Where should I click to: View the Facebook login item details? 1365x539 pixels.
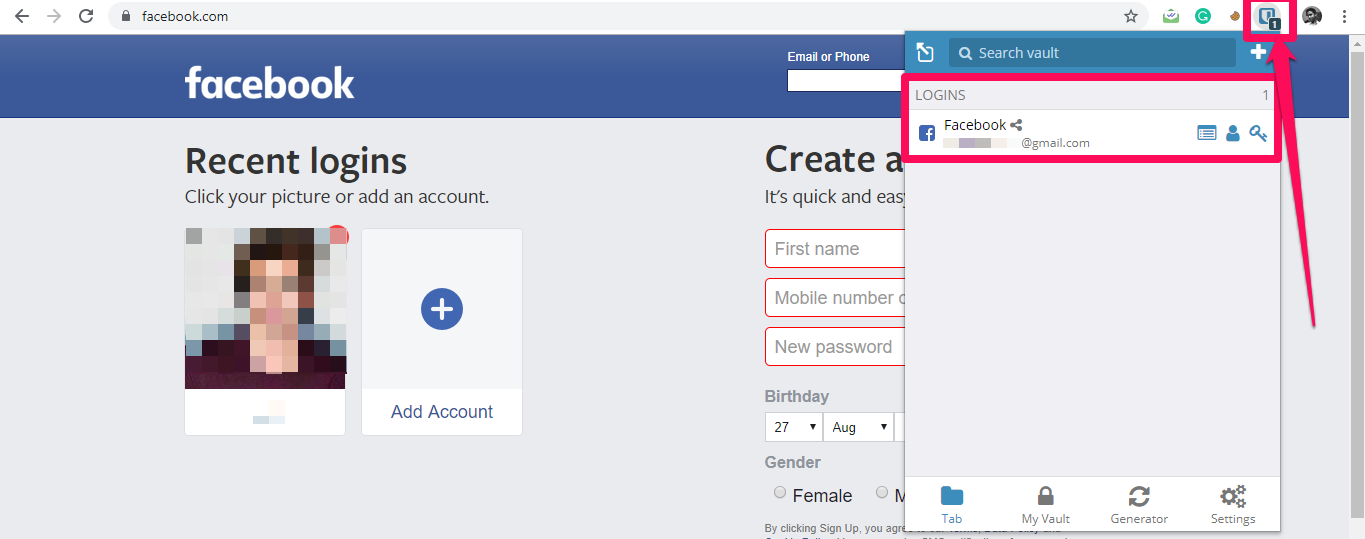[x=1207, y=133]
